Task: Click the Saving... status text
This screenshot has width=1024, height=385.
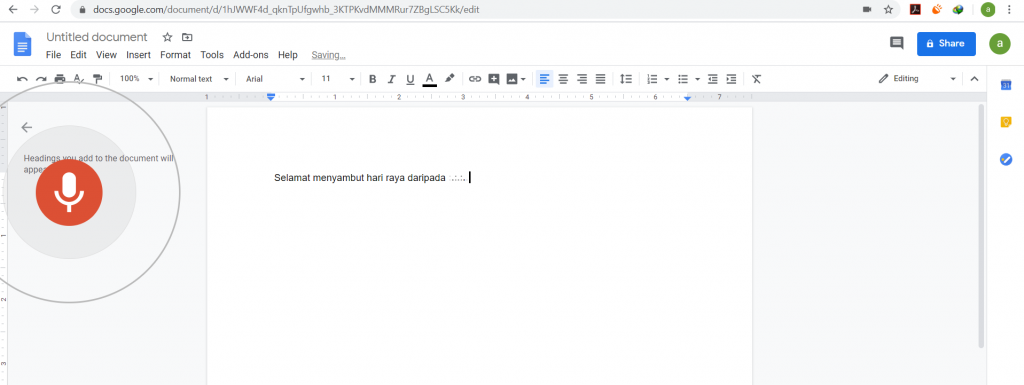Action: 328,55
